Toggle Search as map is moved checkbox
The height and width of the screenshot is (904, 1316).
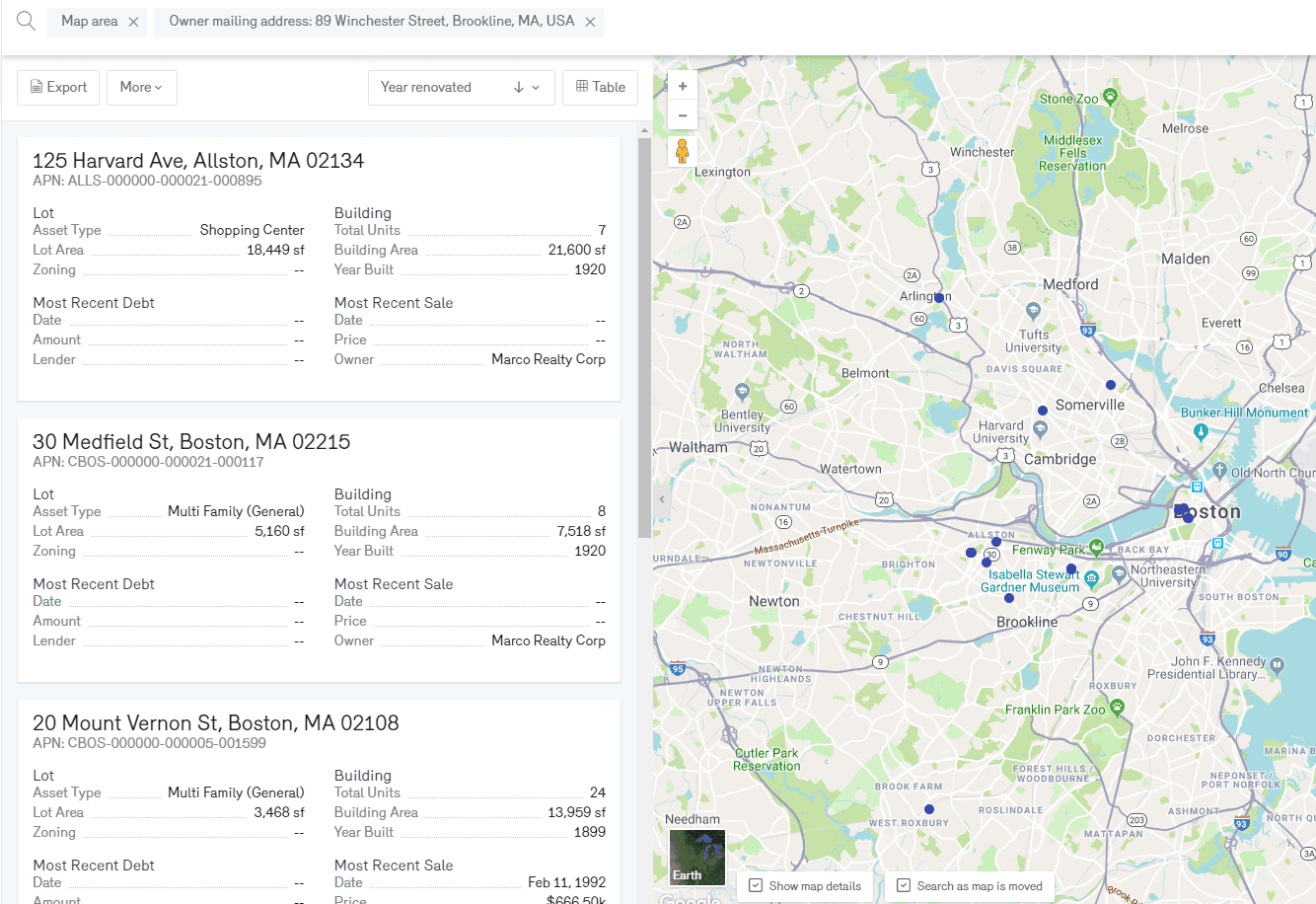pyautogui.click(x=904, y=885)
